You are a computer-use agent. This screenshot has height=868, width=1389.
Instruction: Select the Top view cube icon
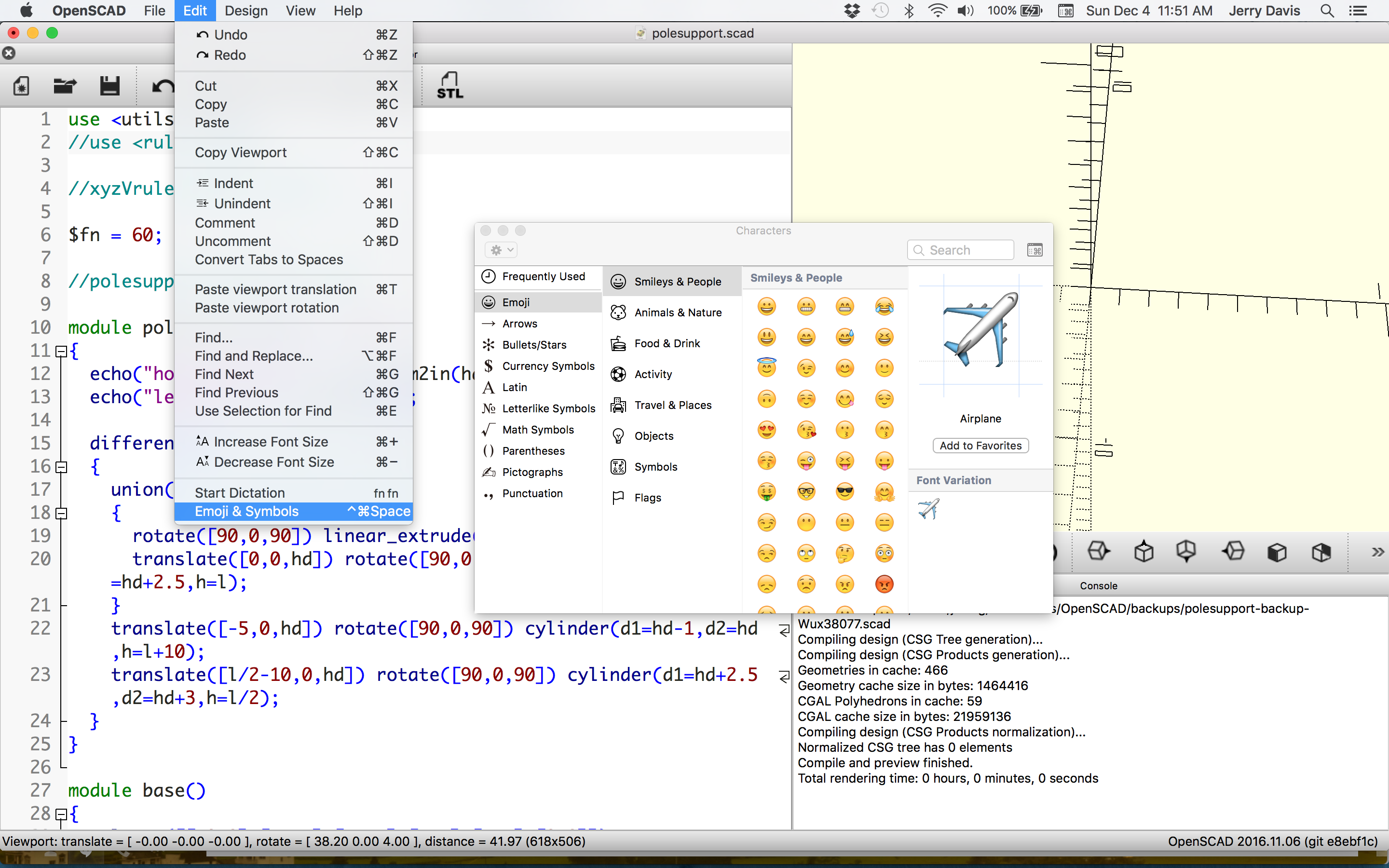[1144, 552]
